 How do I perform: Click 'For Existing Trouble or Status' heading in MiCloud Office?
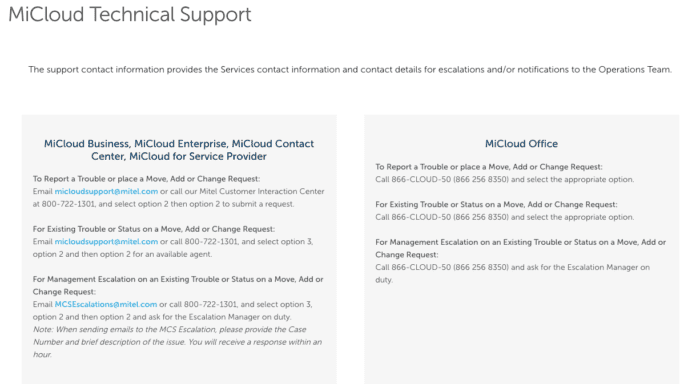coord(496,204)
